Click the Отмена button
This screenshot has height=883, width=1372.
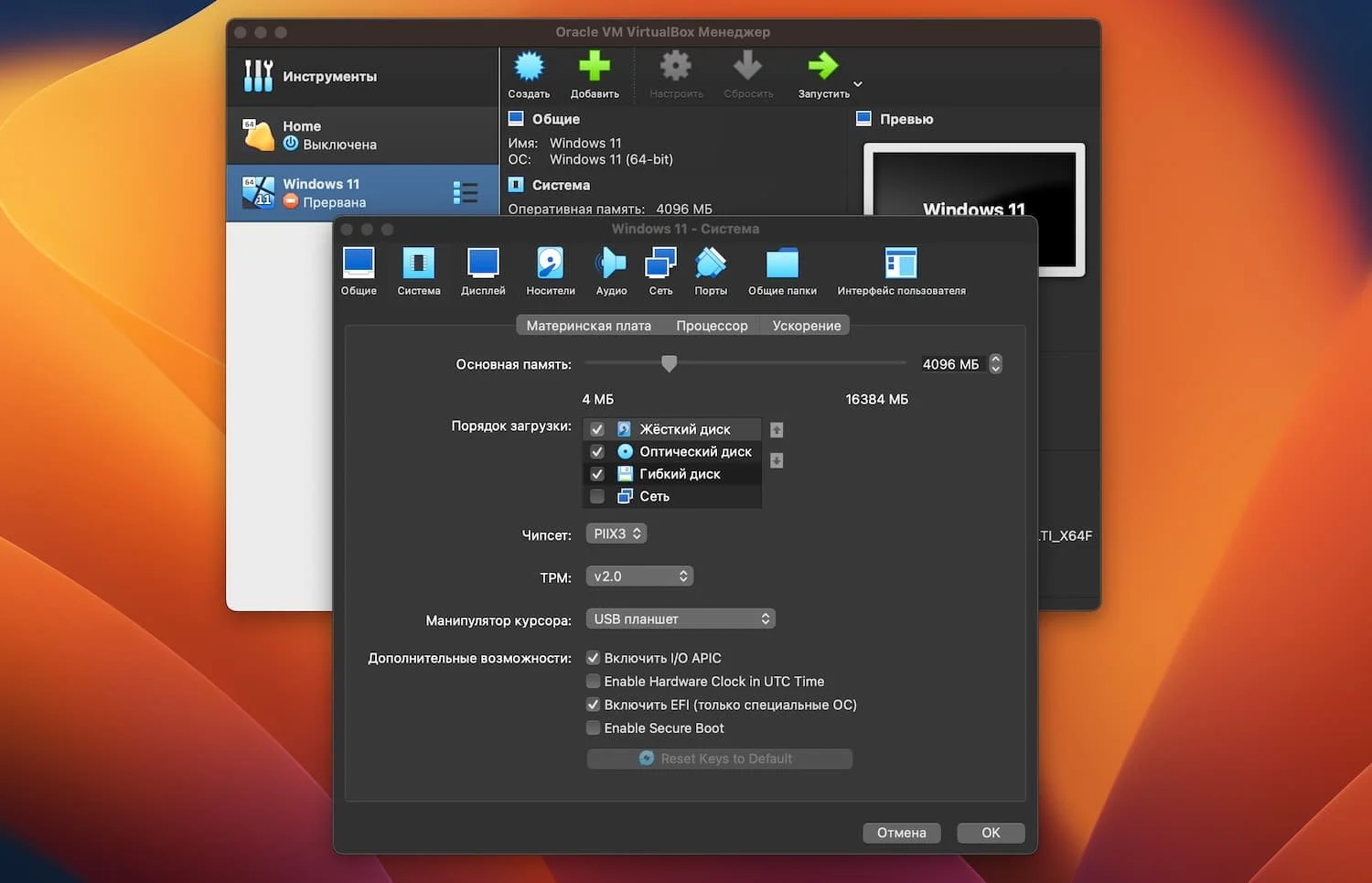(x=902, y=833)
